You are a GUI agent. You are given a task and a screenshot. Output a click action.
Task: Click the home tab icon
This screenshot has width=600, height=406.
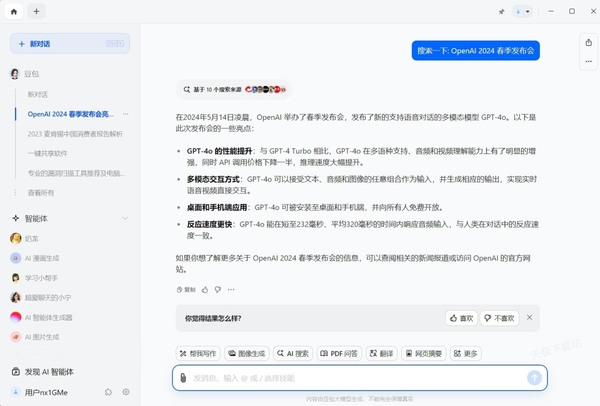click(14, 12)
